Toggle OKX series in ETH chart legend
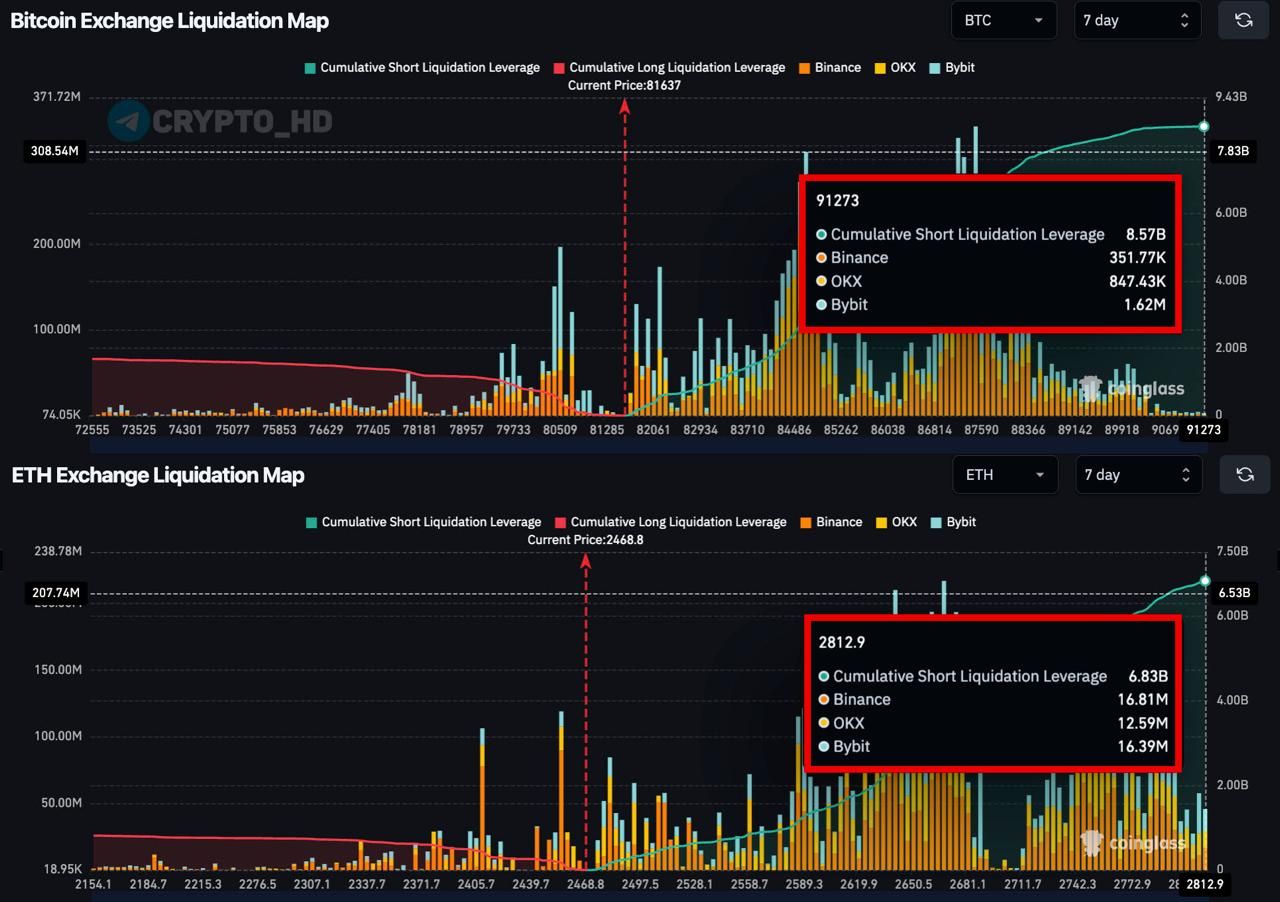The height and width of the screenshot is (902, 1280). tap(896, 522)
